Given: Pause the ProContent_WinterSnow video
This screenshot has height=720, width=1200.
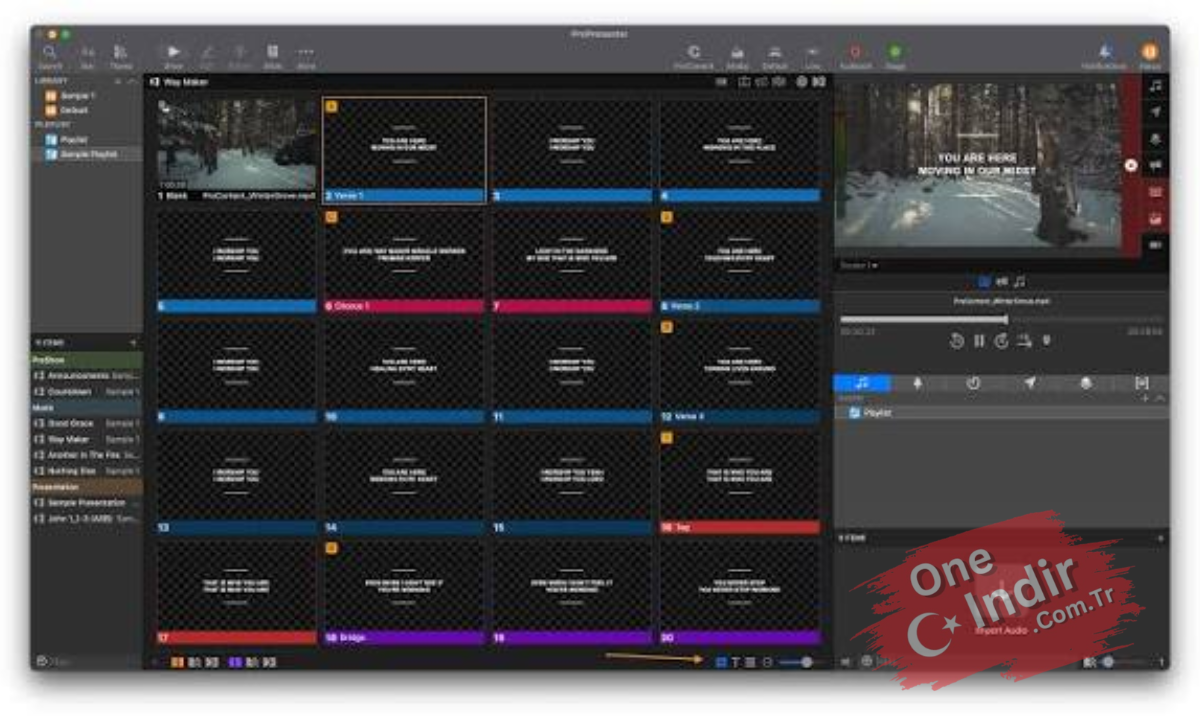Looking at the screenshot, I should pos(979,341).
